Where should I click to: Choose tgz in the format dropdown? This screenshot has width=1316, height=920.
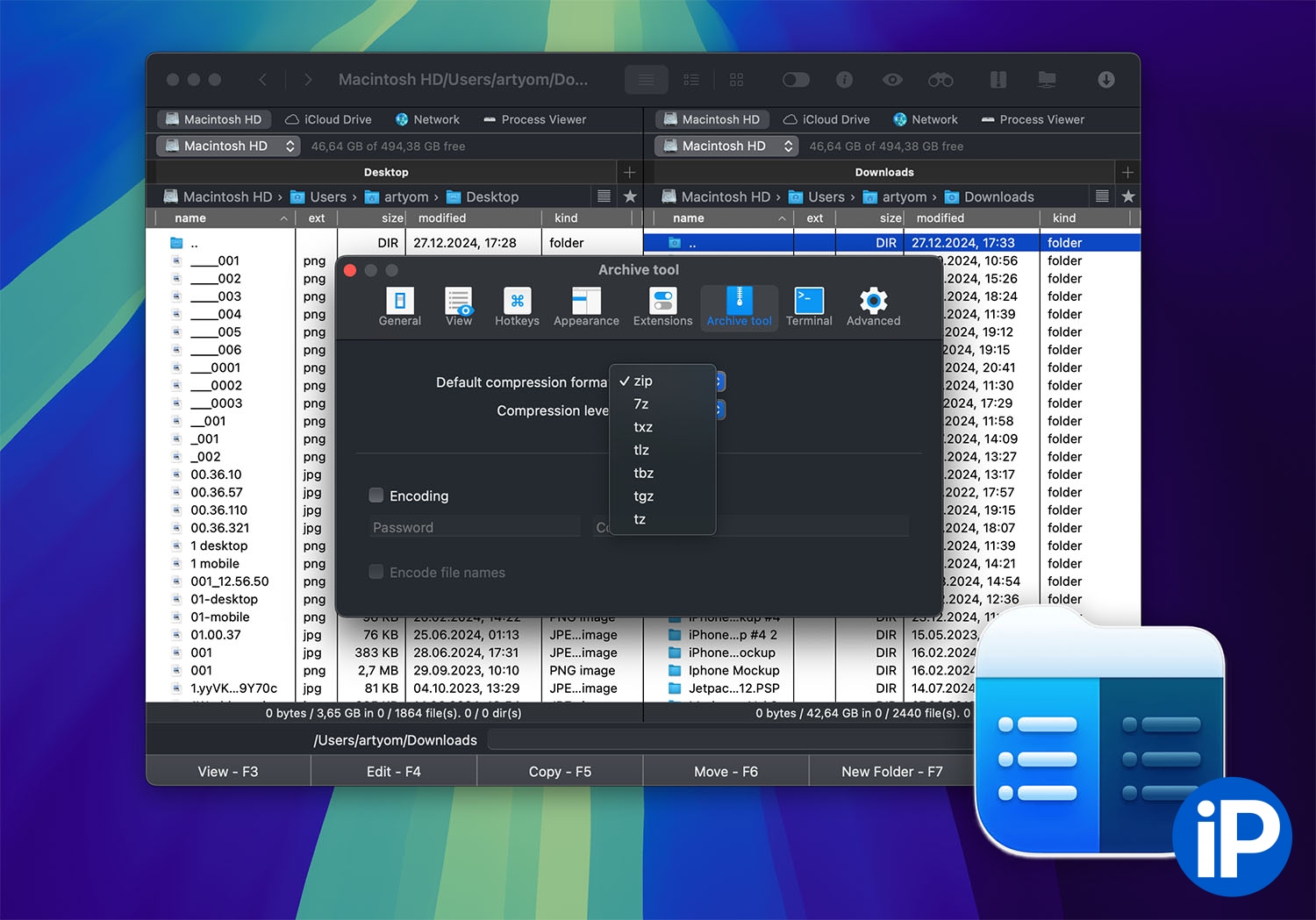tap(644, 496)
